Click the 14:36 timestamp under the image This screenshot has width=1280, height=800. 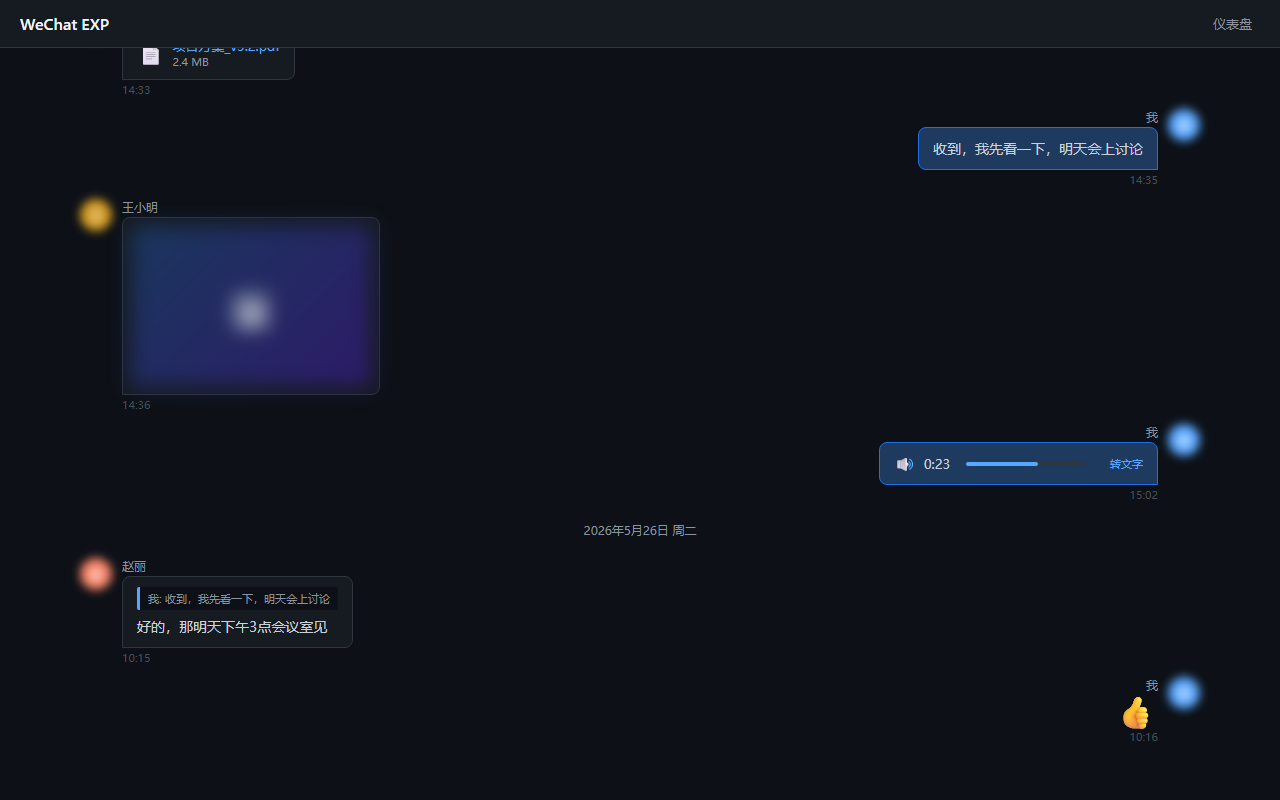(136, 405)
